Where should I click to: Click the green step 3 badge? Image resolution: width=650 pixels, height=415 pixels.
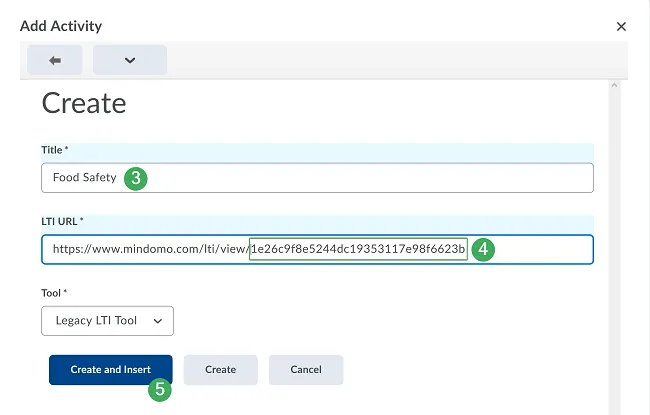click(138, 179)
